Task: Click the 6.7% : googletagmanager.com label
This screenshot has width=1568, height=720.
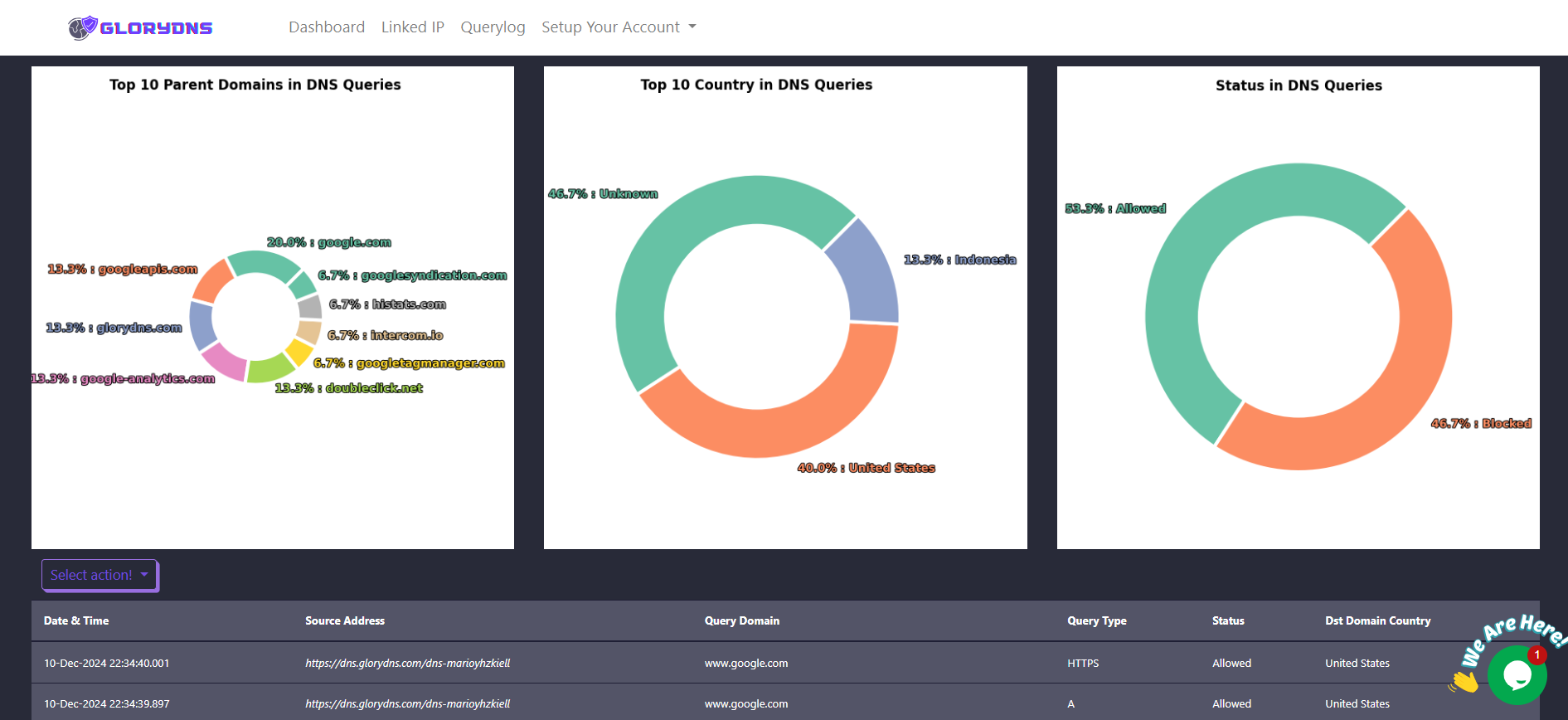Action: pyautogui.click(x=409, y=363)
